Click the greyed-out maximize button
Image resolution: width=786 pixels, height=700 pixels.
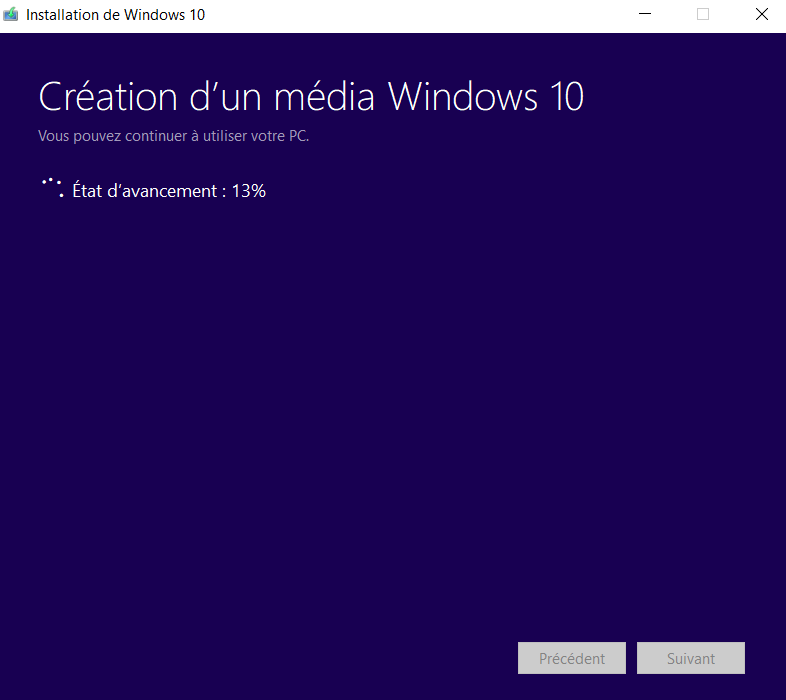pyautogui.click(x=703, y=14)
